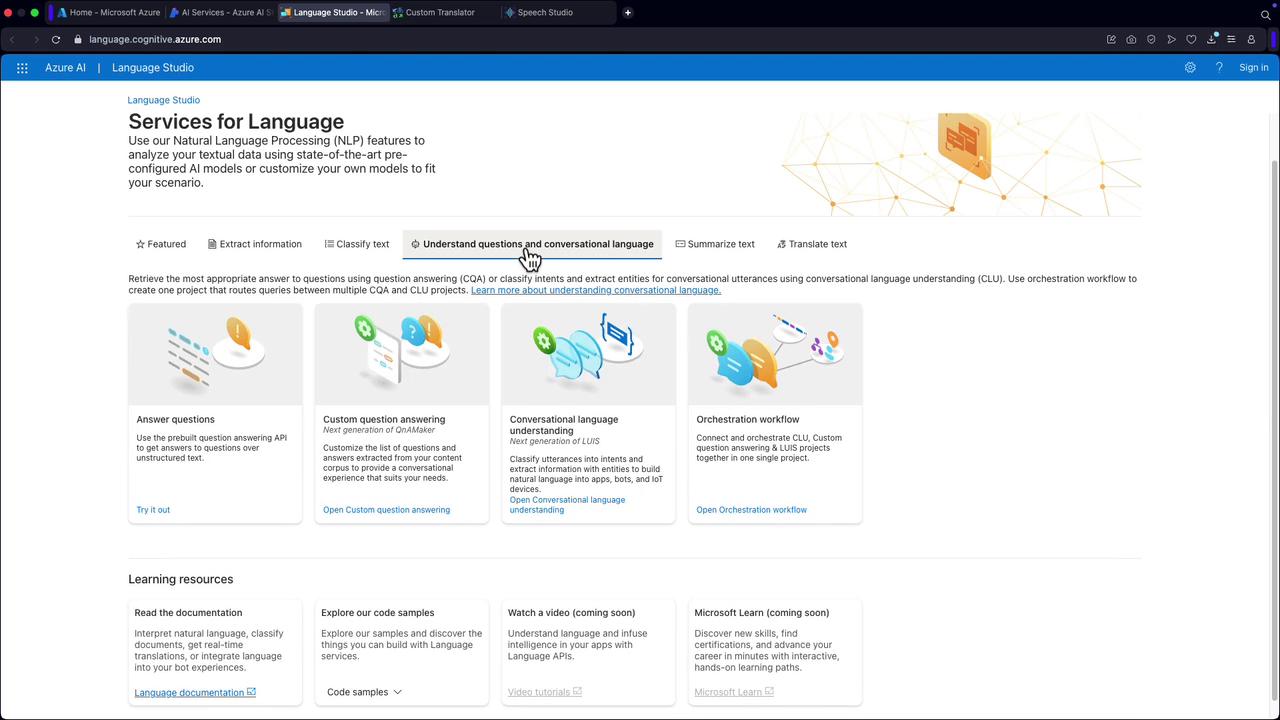
Task: Open the browser downloads icon
Action: coord(1211,40)
